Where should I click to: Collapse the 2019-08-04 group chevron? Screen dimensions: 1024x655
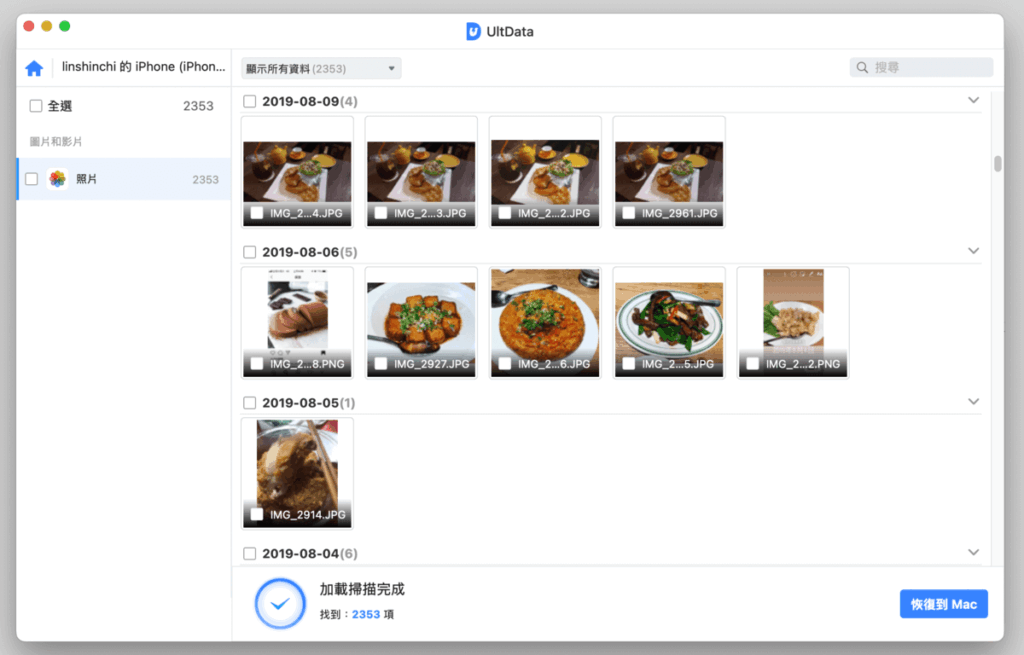click(x=973, y=552)
